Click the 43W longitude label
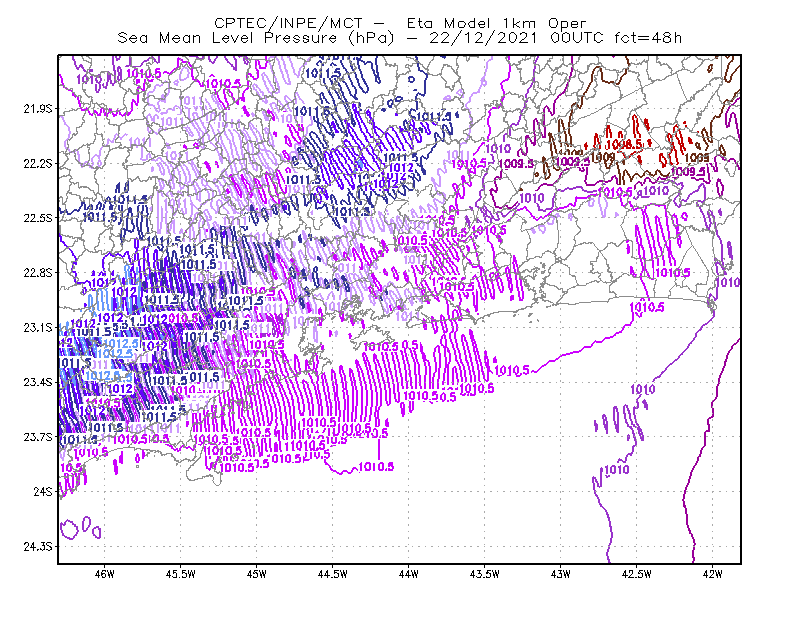This screenshot has height=618, width=800. (x=560, y=574)
